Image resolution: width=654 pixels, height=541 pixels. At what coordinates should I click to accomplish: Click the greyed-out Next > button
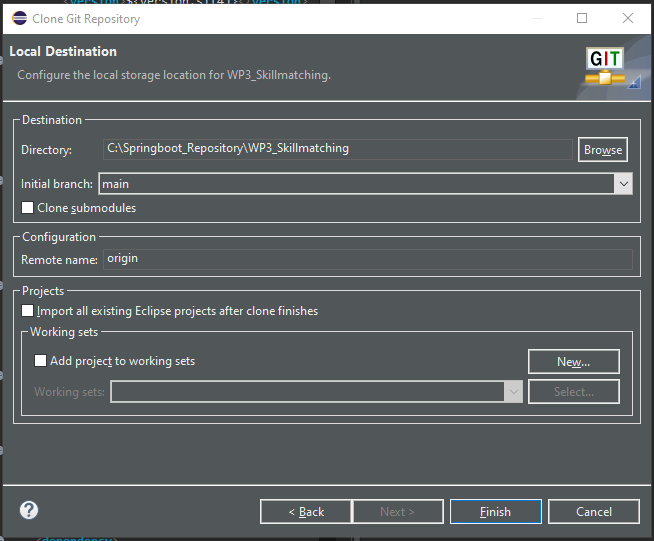[x=398, y=511]
